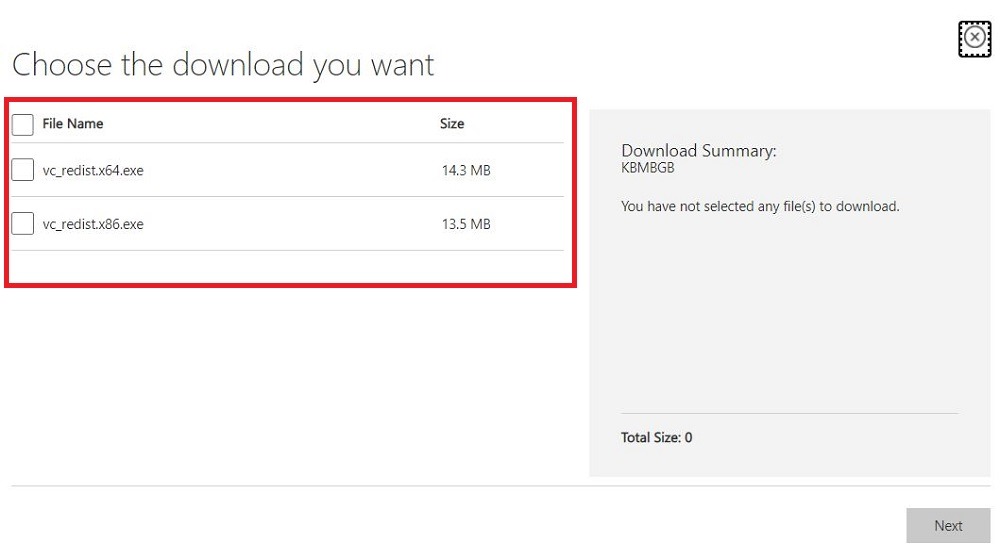The image size is (1000, 559).
Task: Close the download selection dialog
Action: point(974,38)
